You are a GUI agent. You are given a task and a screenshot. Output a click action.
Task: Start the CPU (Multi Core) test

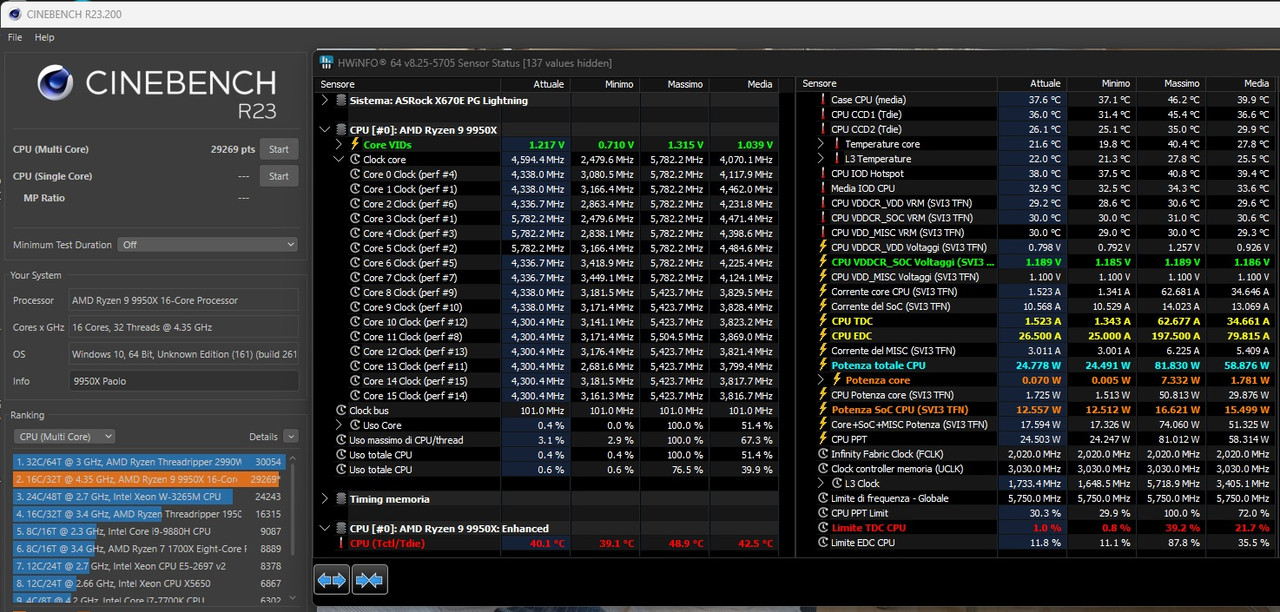click(279, 149)
